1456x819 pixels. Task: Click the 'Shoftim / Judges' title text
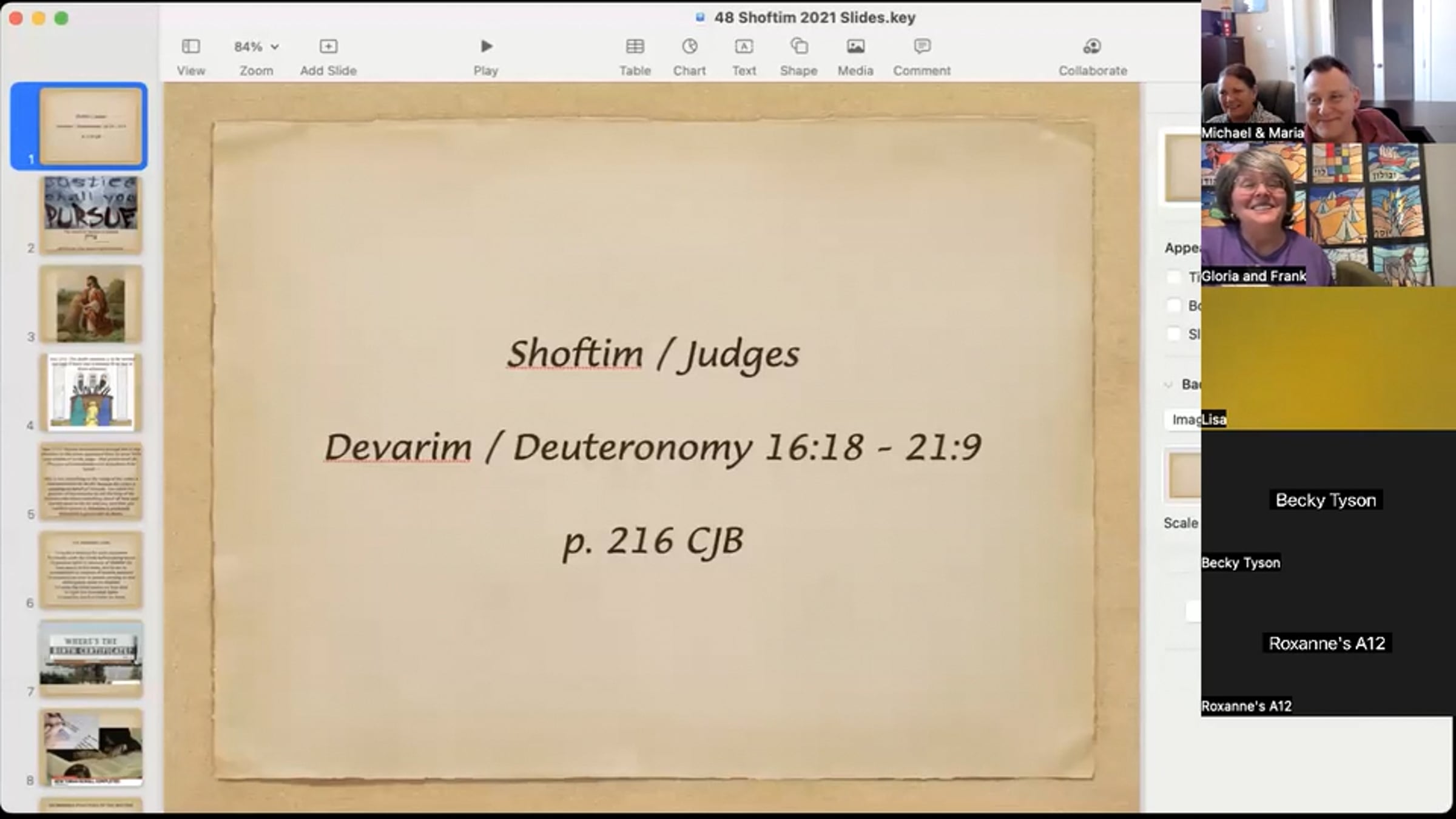pos(653,354)
